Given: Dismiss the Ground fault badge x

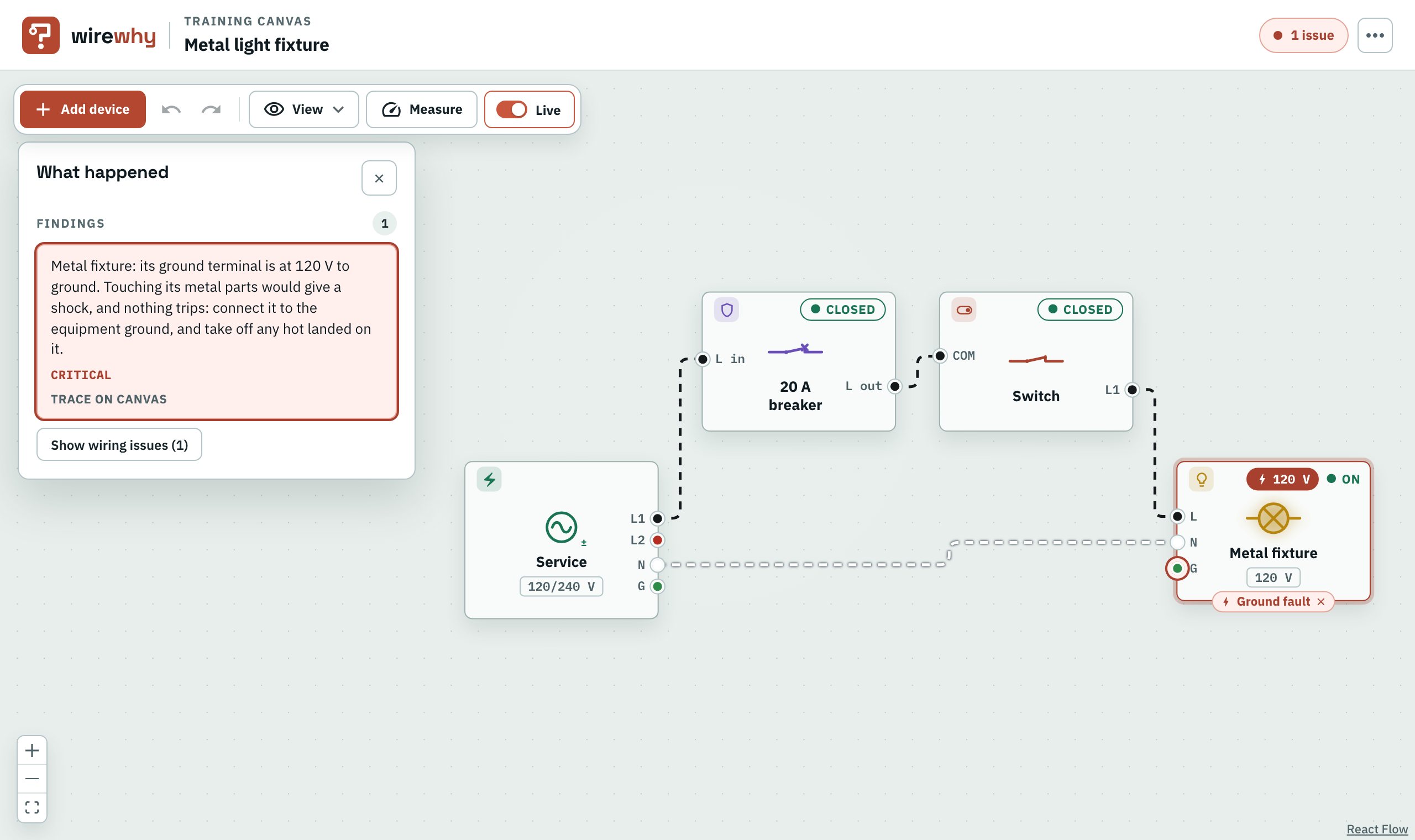Looking at the screenshot, I should 1321,602.
